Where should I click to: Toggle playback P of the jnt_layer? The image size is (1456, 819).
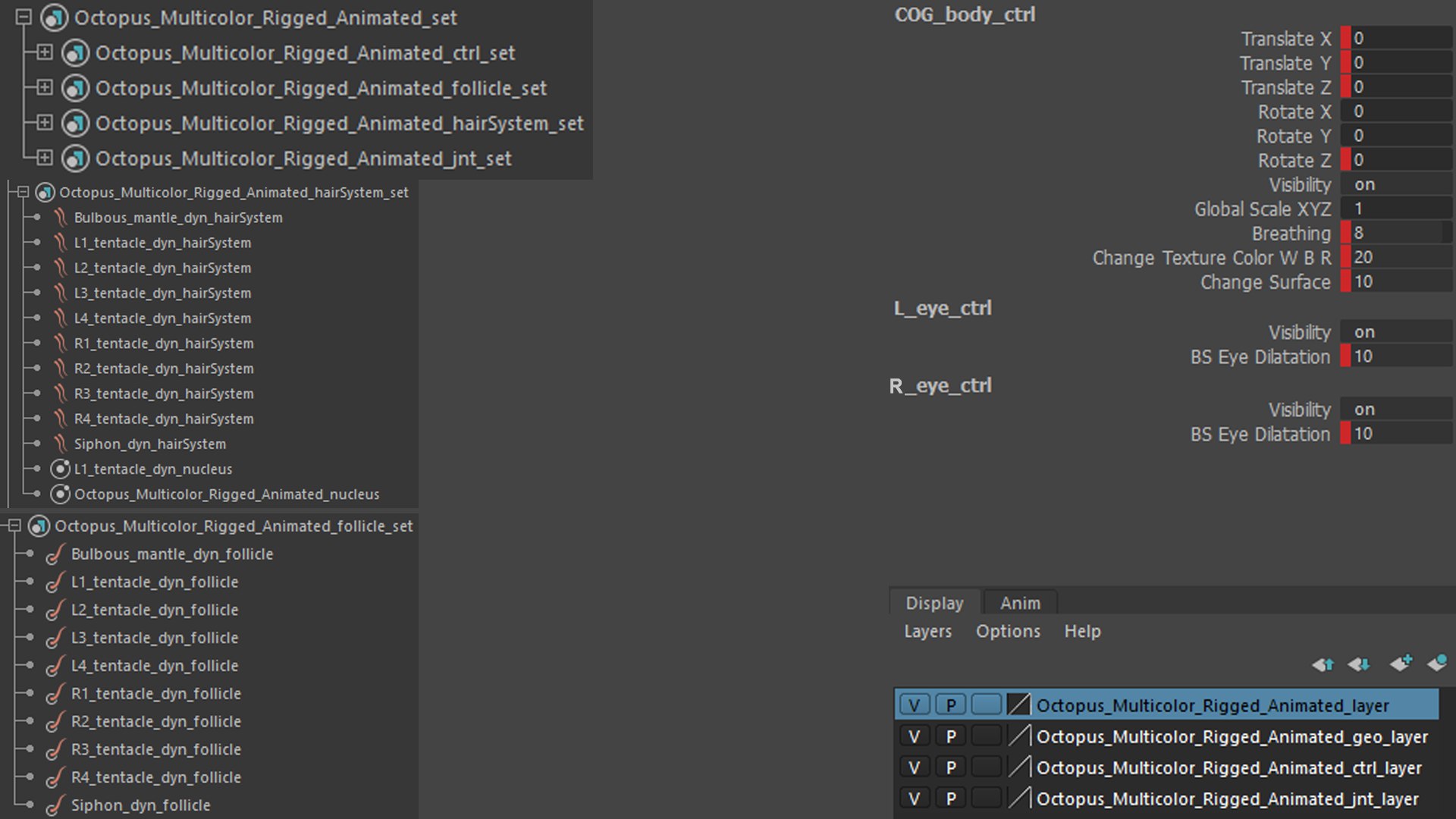pos(951,799)
